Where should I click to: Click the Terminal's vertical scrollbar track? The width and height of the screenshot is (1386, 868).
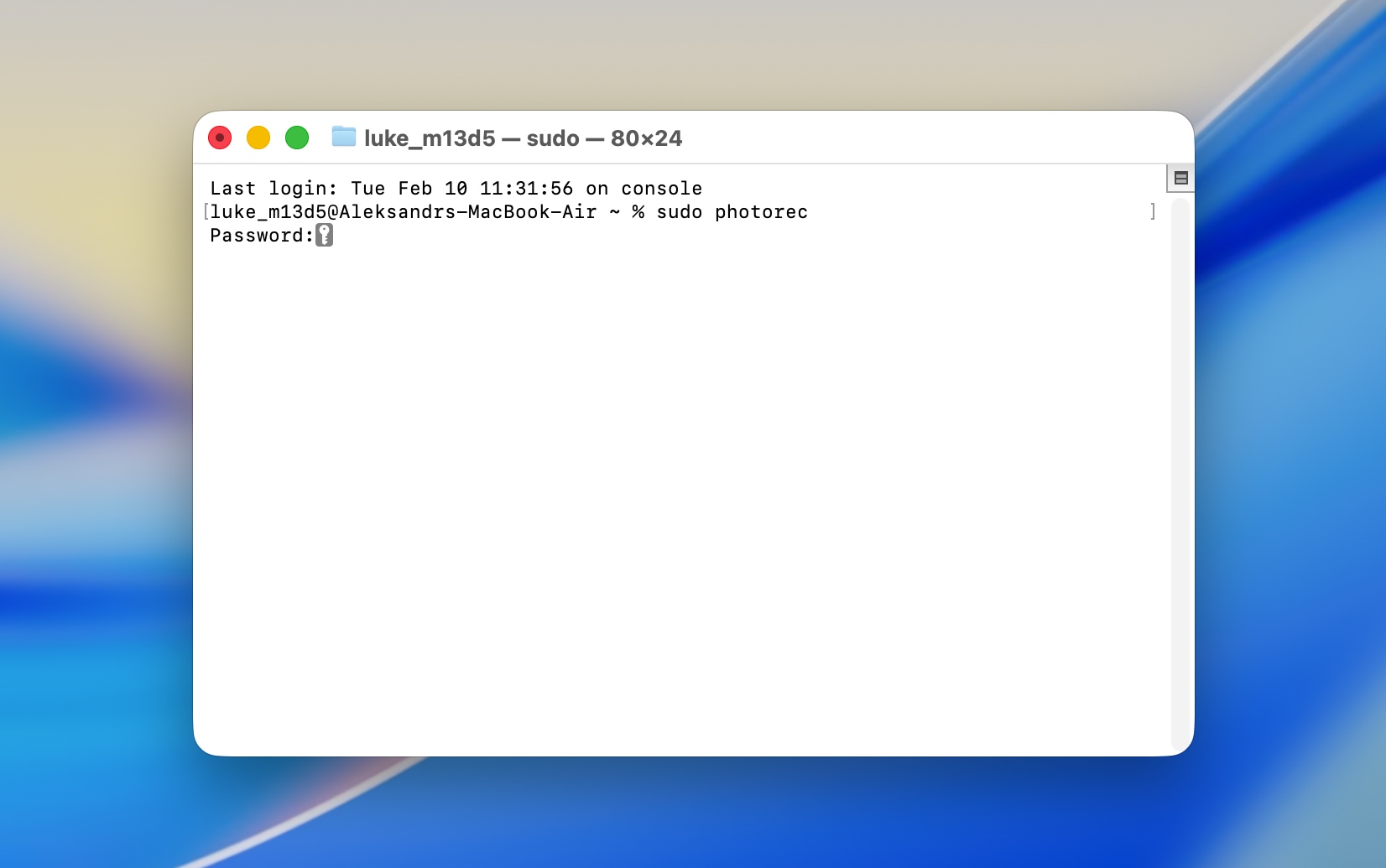click(x=1180, y=470)
